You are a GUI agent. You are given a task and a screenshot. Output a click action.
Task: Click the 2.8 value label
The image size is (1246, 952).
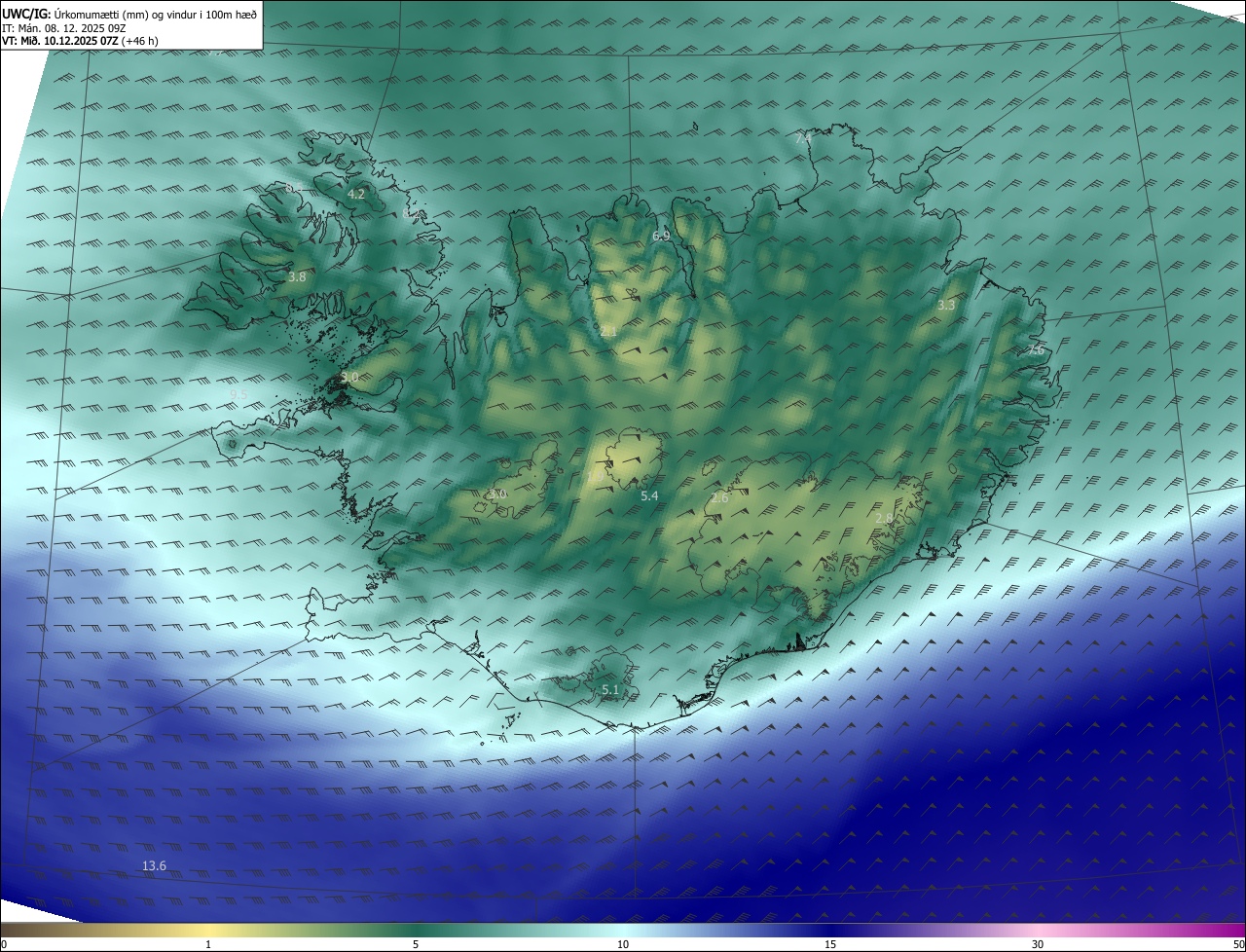(884, 519)
